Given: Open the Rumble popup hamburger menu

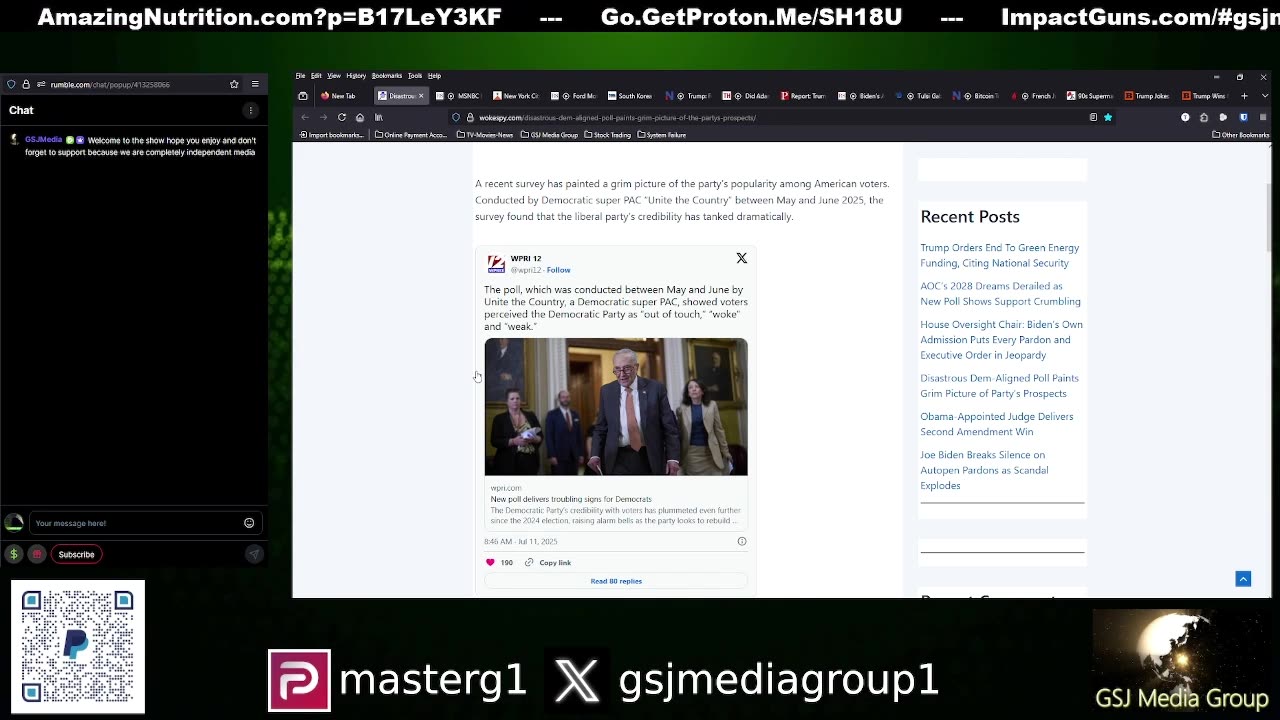Looking at the screenshot, I should pyautogui.click(x=255, y=84).
